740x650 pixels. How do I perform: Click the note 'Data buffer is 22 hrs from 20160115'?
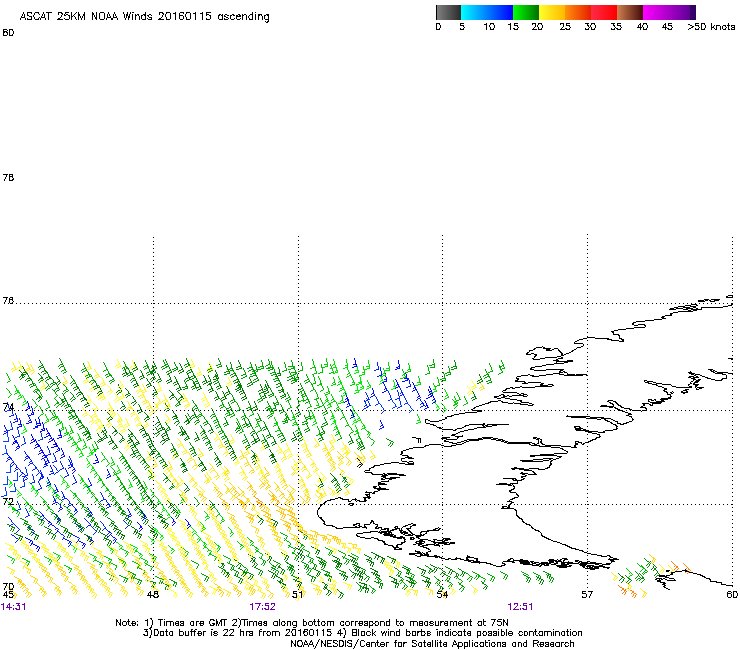[242, 633]
